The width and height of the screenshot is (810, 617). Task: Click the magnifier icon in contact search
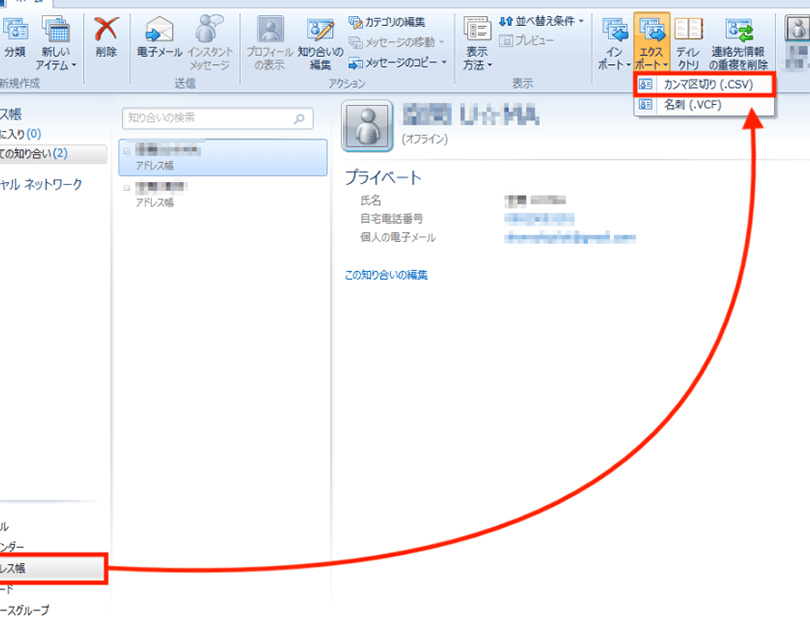pyautogui.click(x=299, y=118)
